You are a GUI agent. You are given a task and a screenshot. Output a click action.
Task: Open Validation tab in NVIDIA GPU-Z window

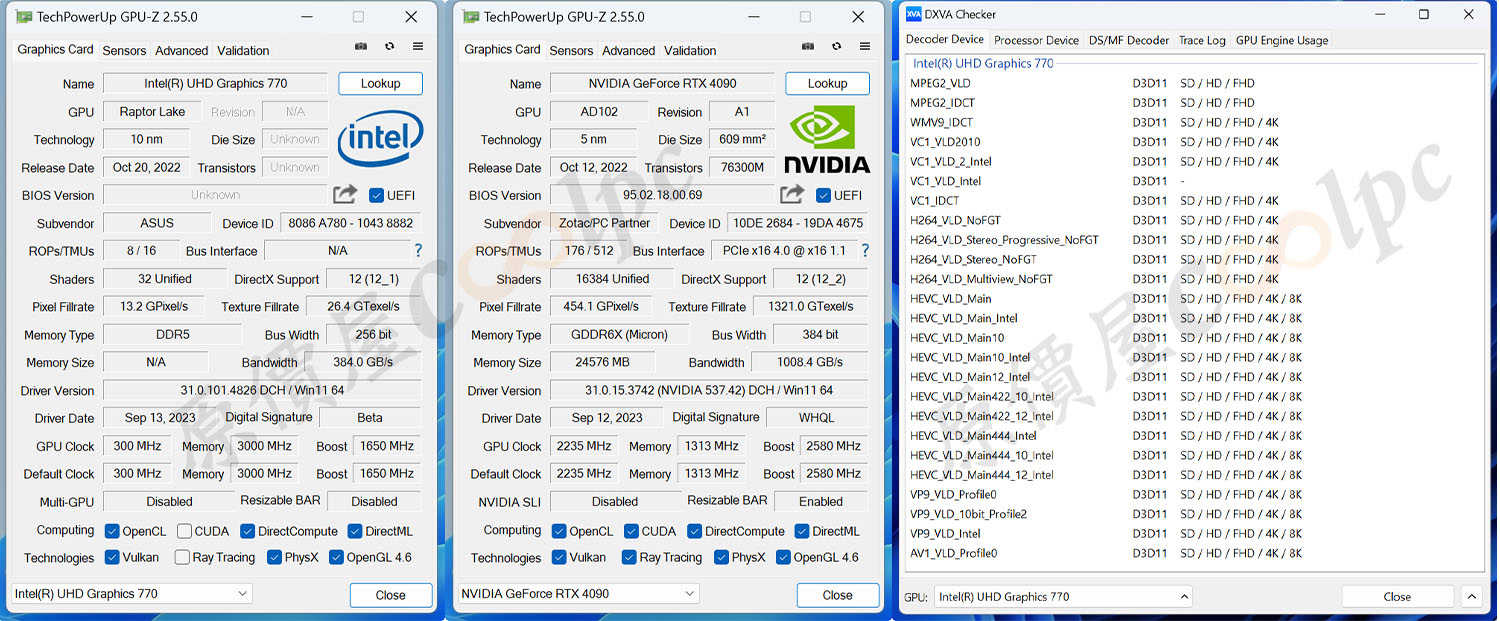point(690,50)
